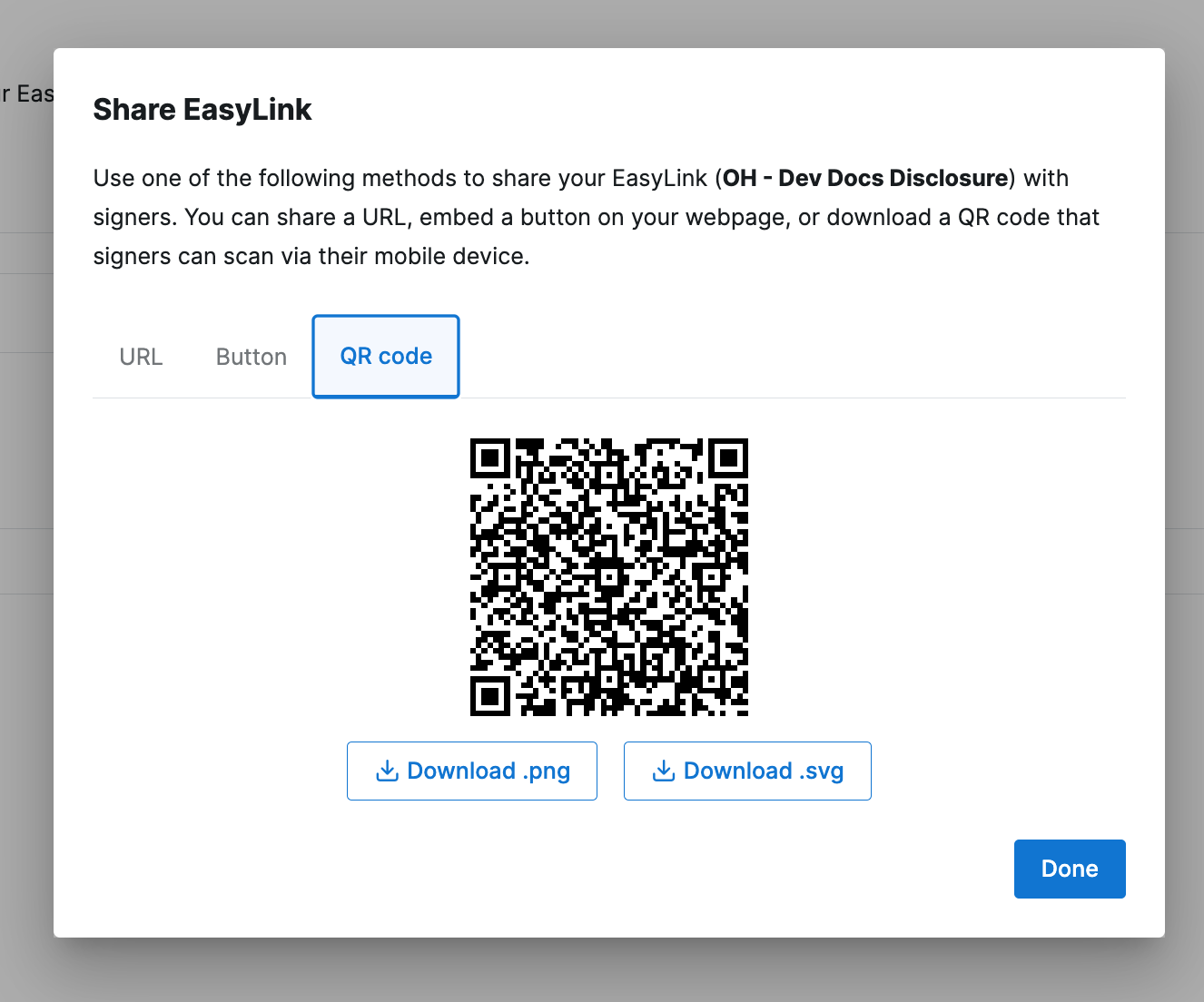
Task: Click the Done button label text
Action: click(1069, 869)
